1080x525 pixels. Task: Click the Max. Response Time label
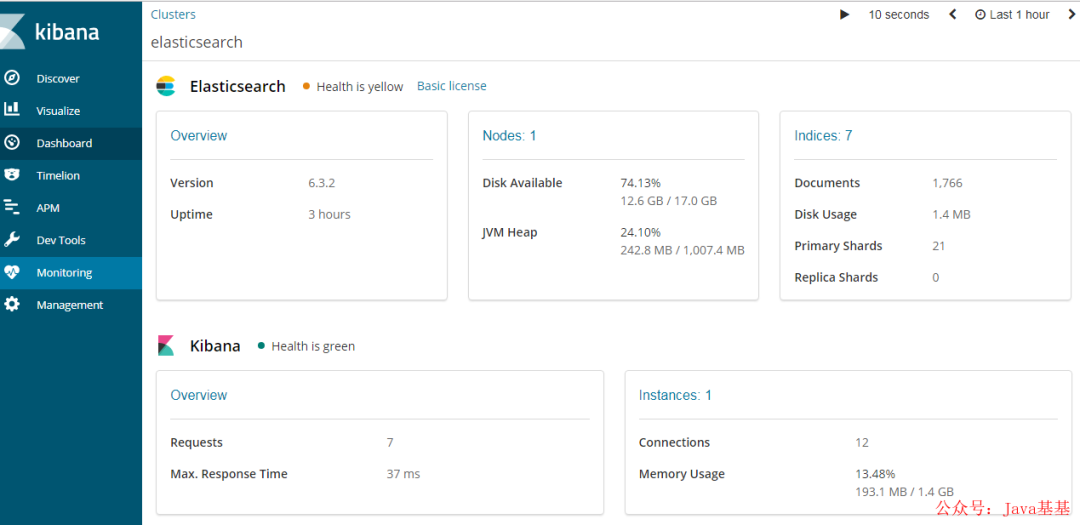229,474
